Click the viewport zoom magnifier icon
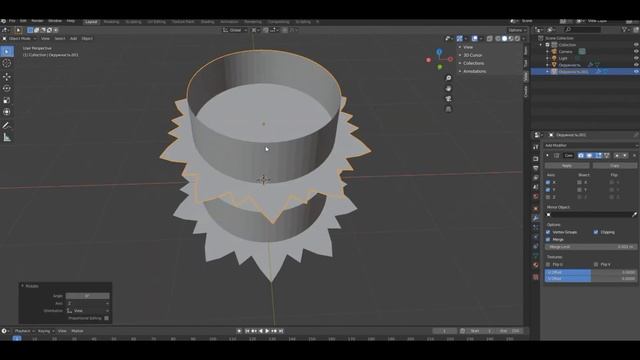 point(449,78)
